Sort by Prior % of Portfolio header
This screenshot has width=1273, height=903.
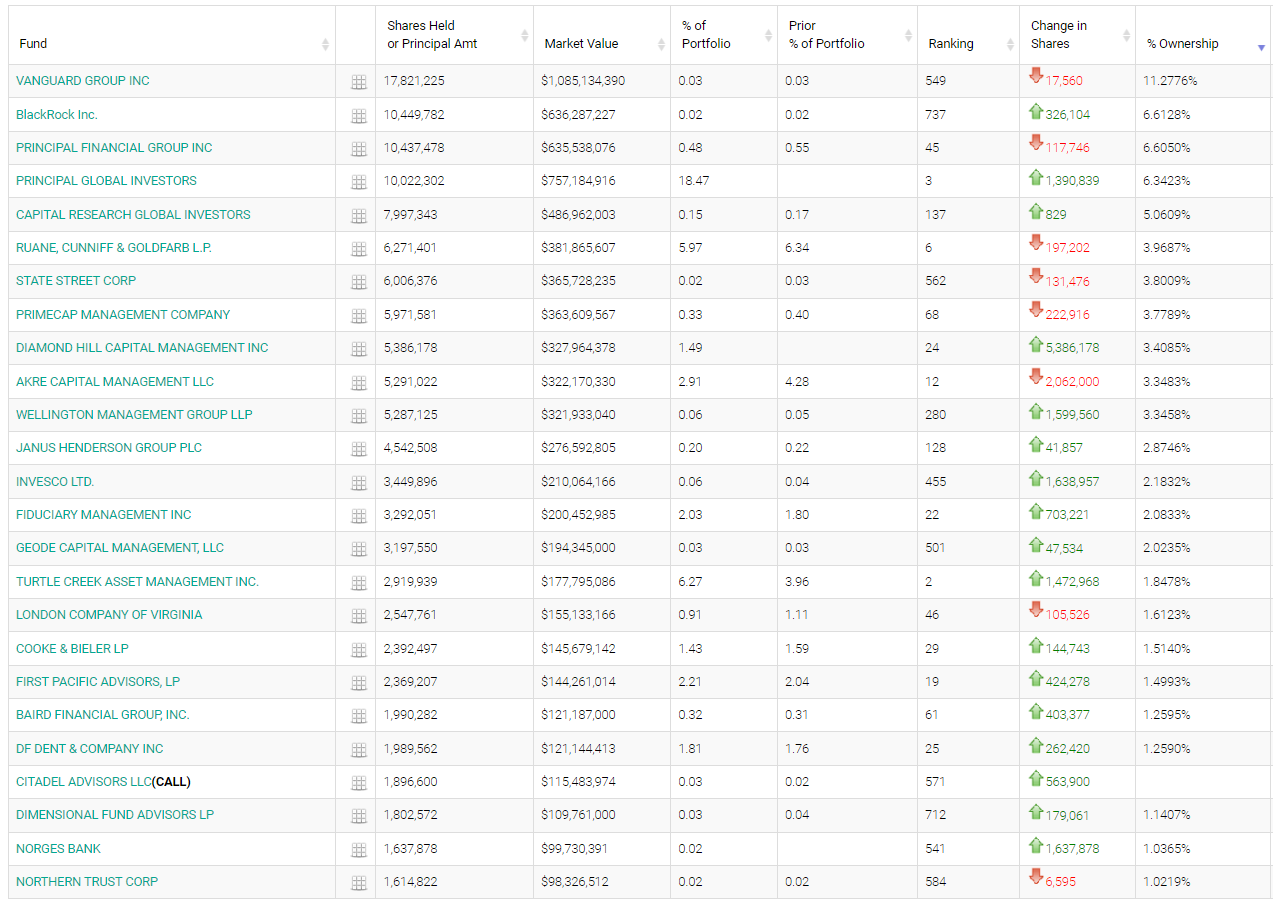(847, 35)
